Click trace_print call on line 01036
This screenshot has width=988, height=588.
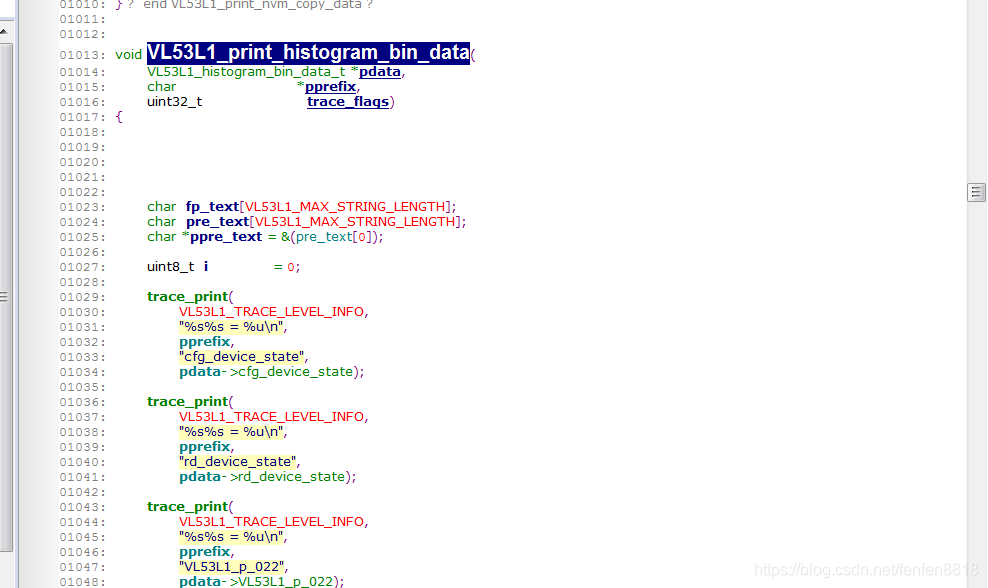(187, 402)
